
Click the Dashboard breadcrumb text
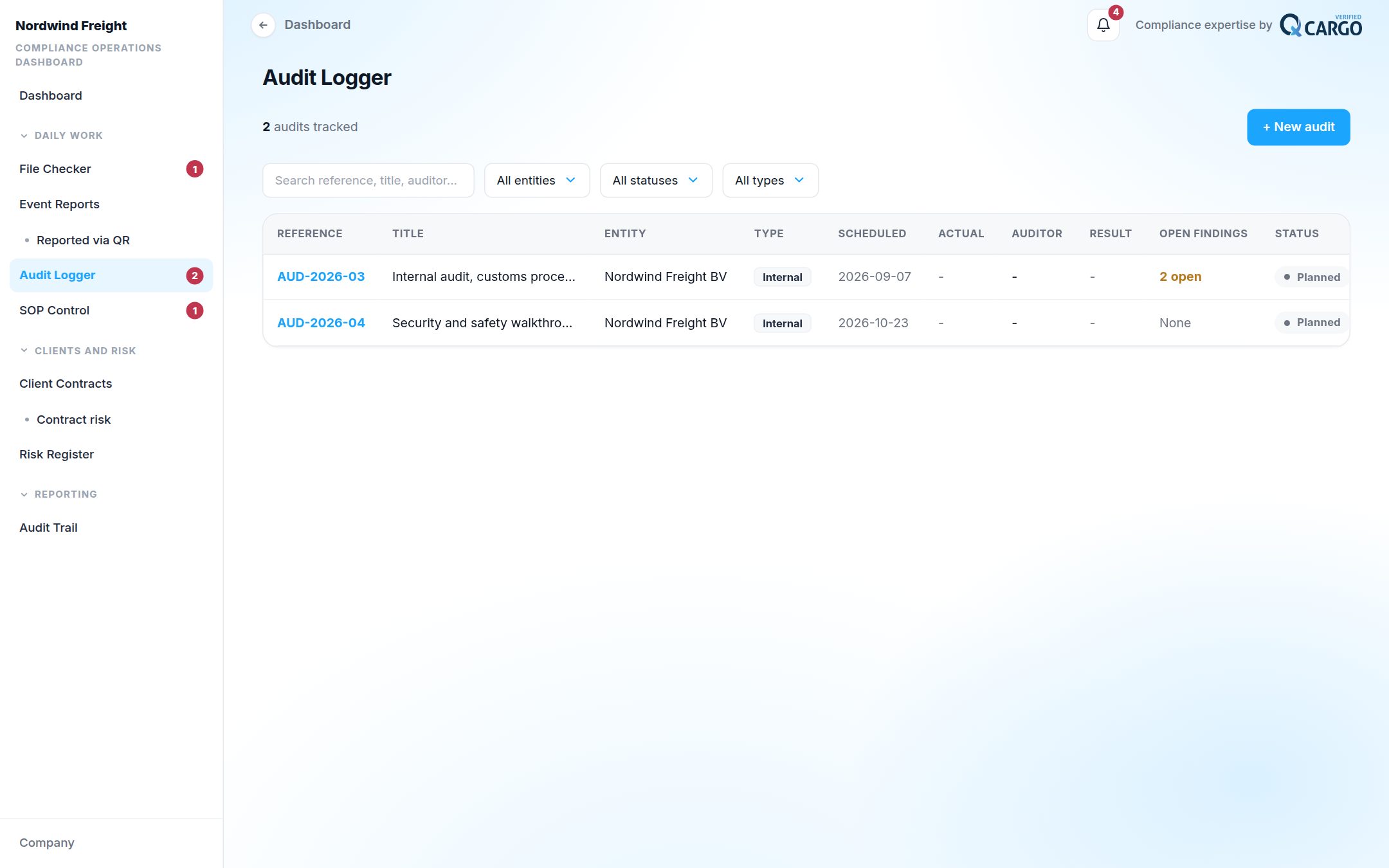[318, 24]
